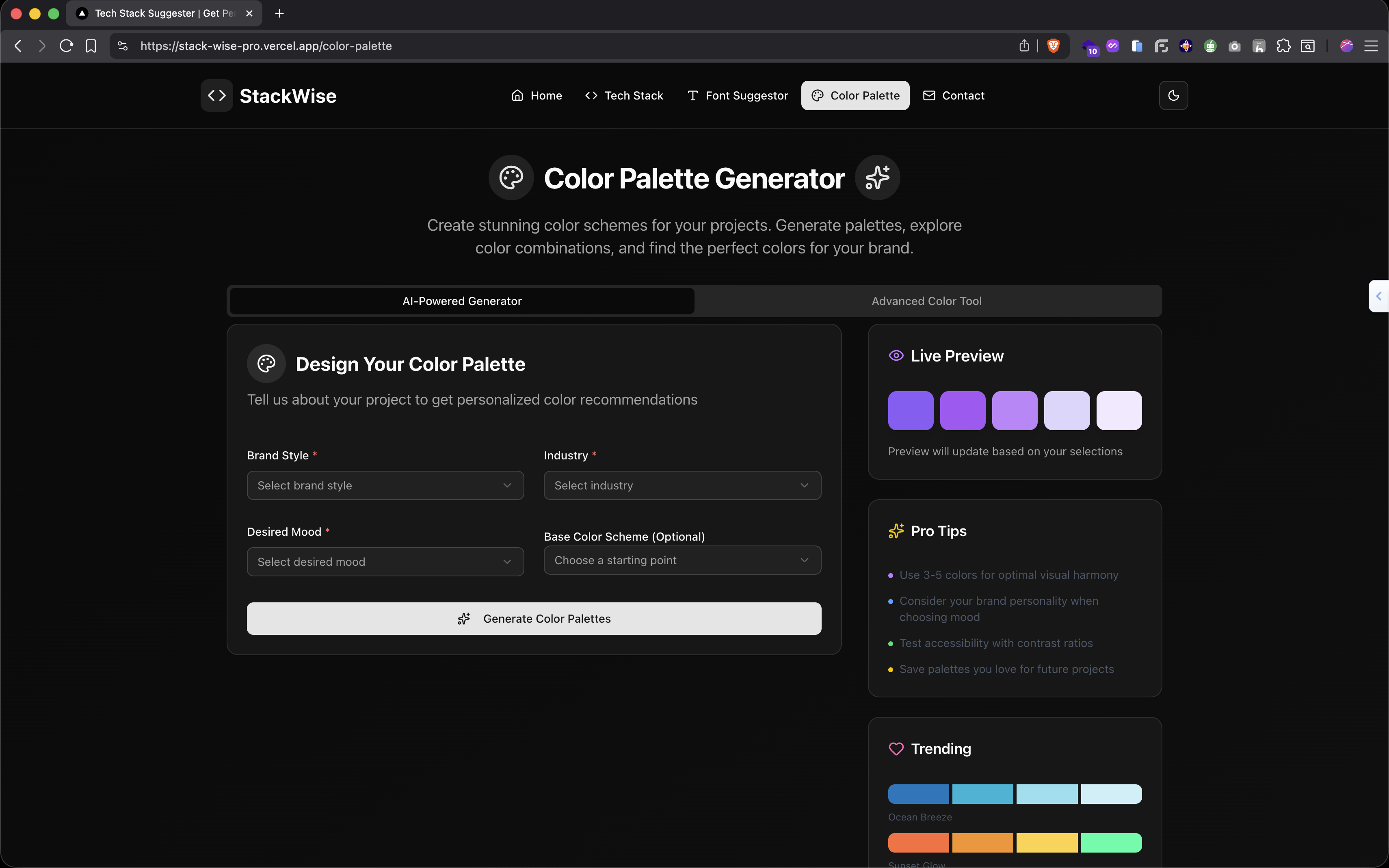Expand the Choose a starting point dropdown
This screenshot has height=868, width=1389.
click(682, 560)
